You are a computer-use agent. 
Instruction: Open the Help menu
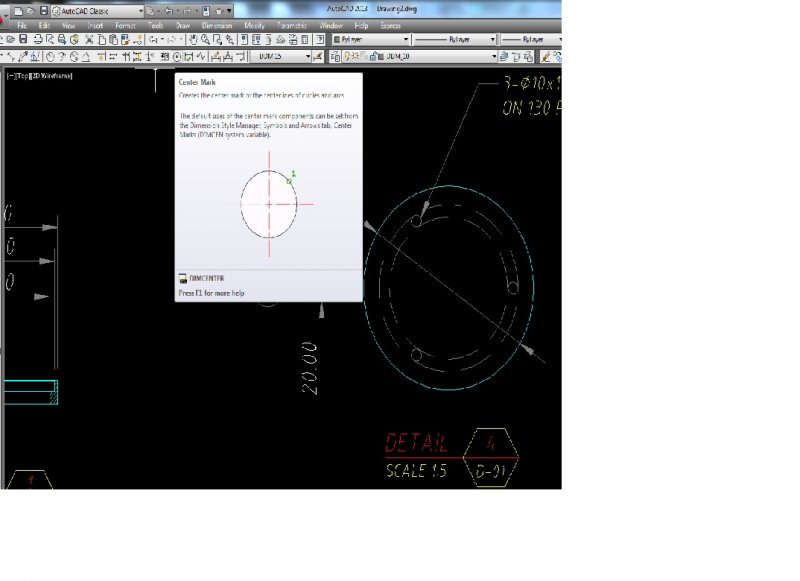pyautogui.click(x=361, y=26)
